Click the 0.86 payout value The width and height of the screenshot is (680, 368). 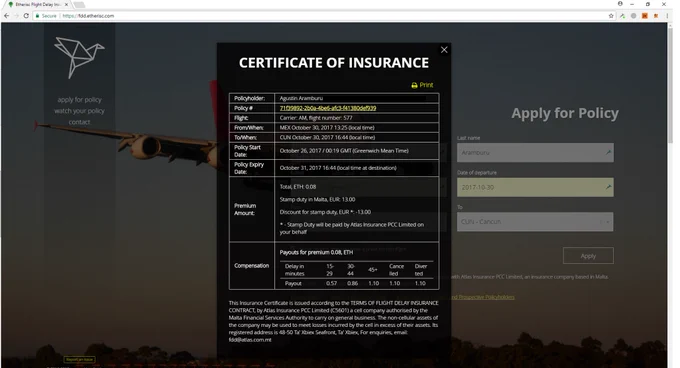[x=352, y=283]
